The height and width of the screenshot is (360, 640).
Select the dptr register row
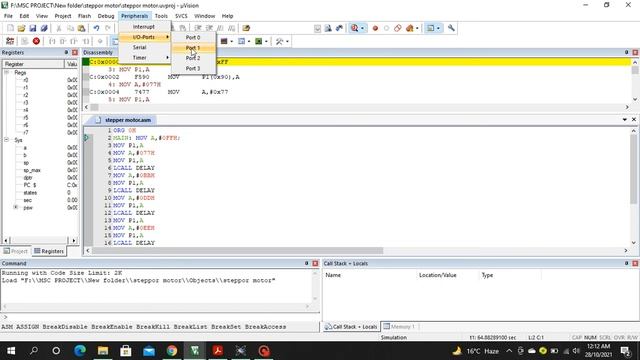tap(28, 178)
